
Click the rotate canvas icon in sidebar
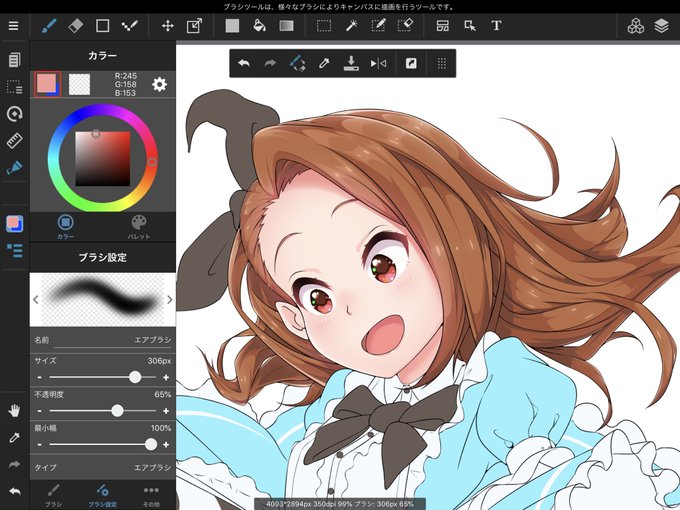[x=14, y=114]
